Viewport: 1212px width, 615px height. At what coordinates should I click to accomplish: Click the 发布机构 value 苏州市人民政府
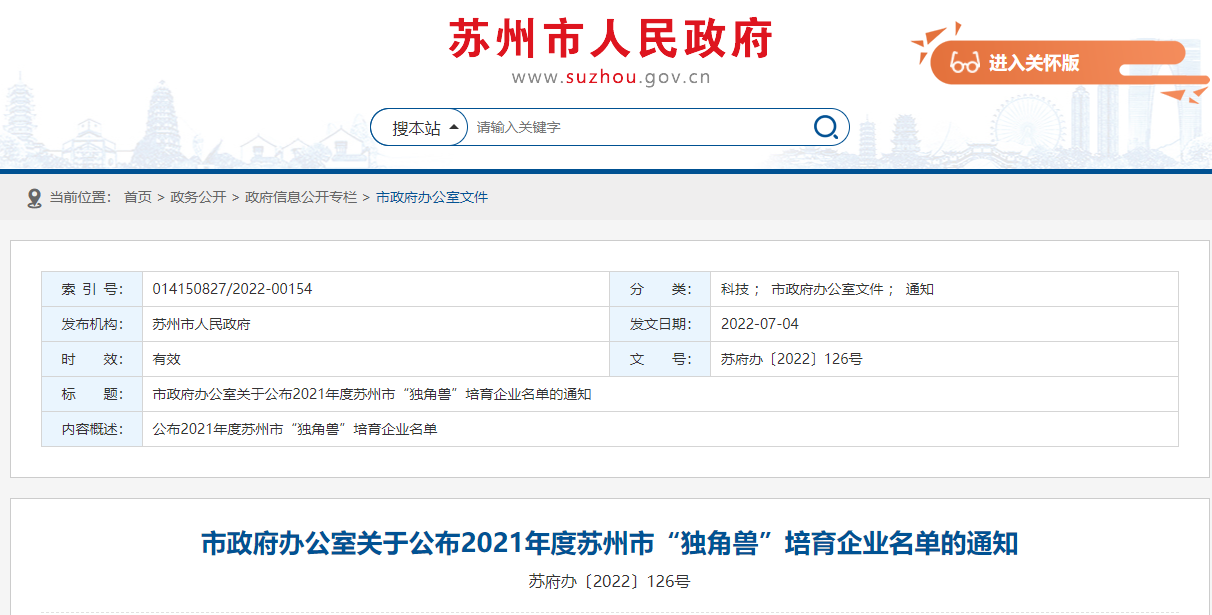point(201,324)
